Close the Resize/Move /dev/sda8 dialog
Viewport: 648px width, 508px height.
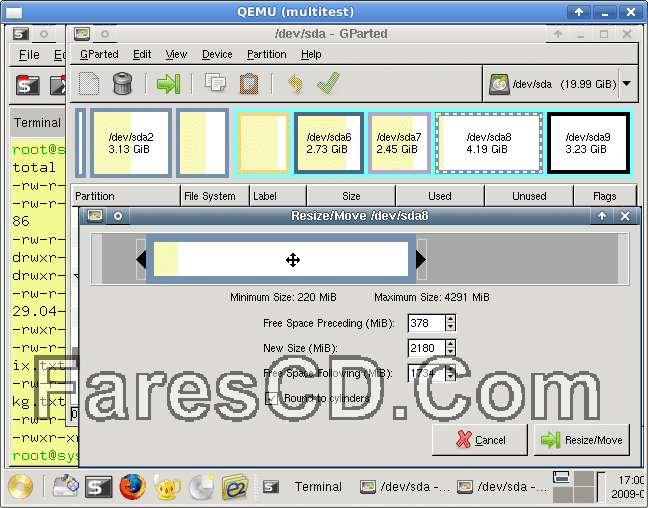(x=625, y=216)
